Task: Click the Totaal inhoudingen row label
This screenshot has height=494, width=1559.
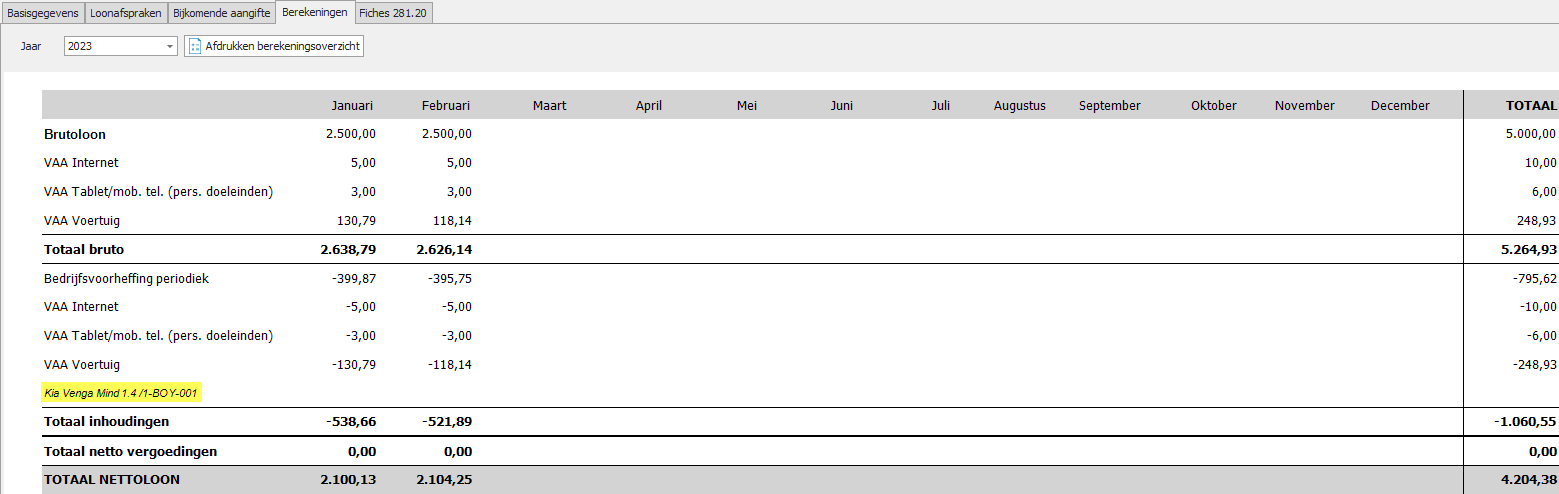Action: pyautogui.click(x=106, y=422)
